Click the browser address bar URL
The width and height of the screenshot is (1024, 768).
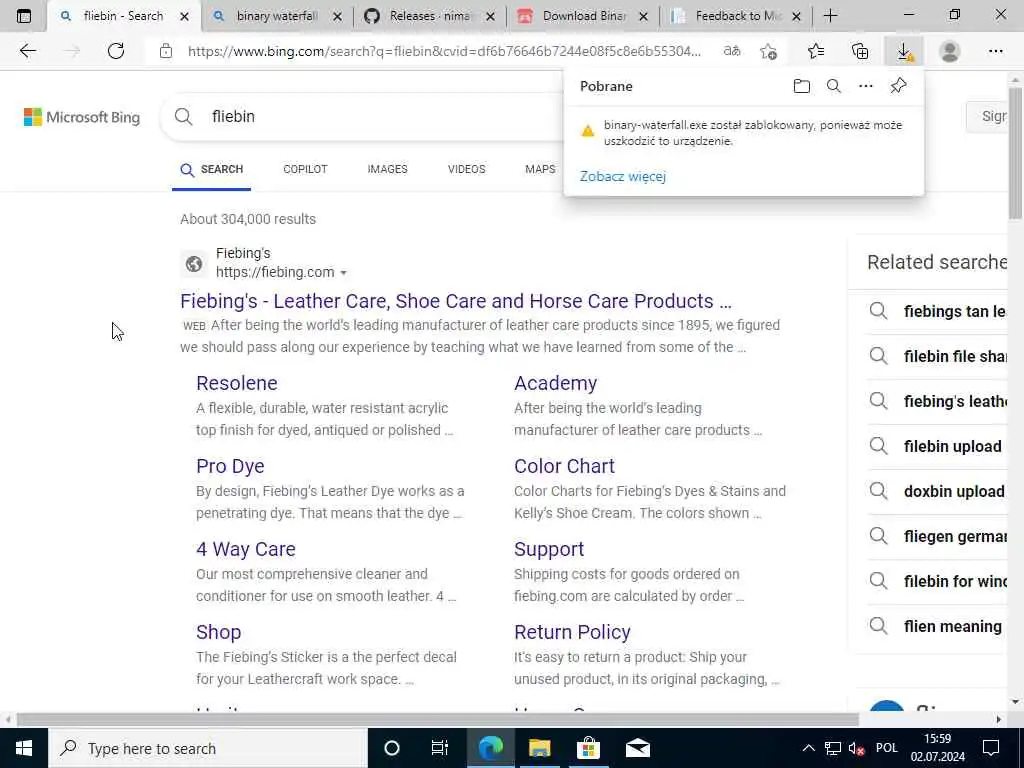click(x=444, y=51)
